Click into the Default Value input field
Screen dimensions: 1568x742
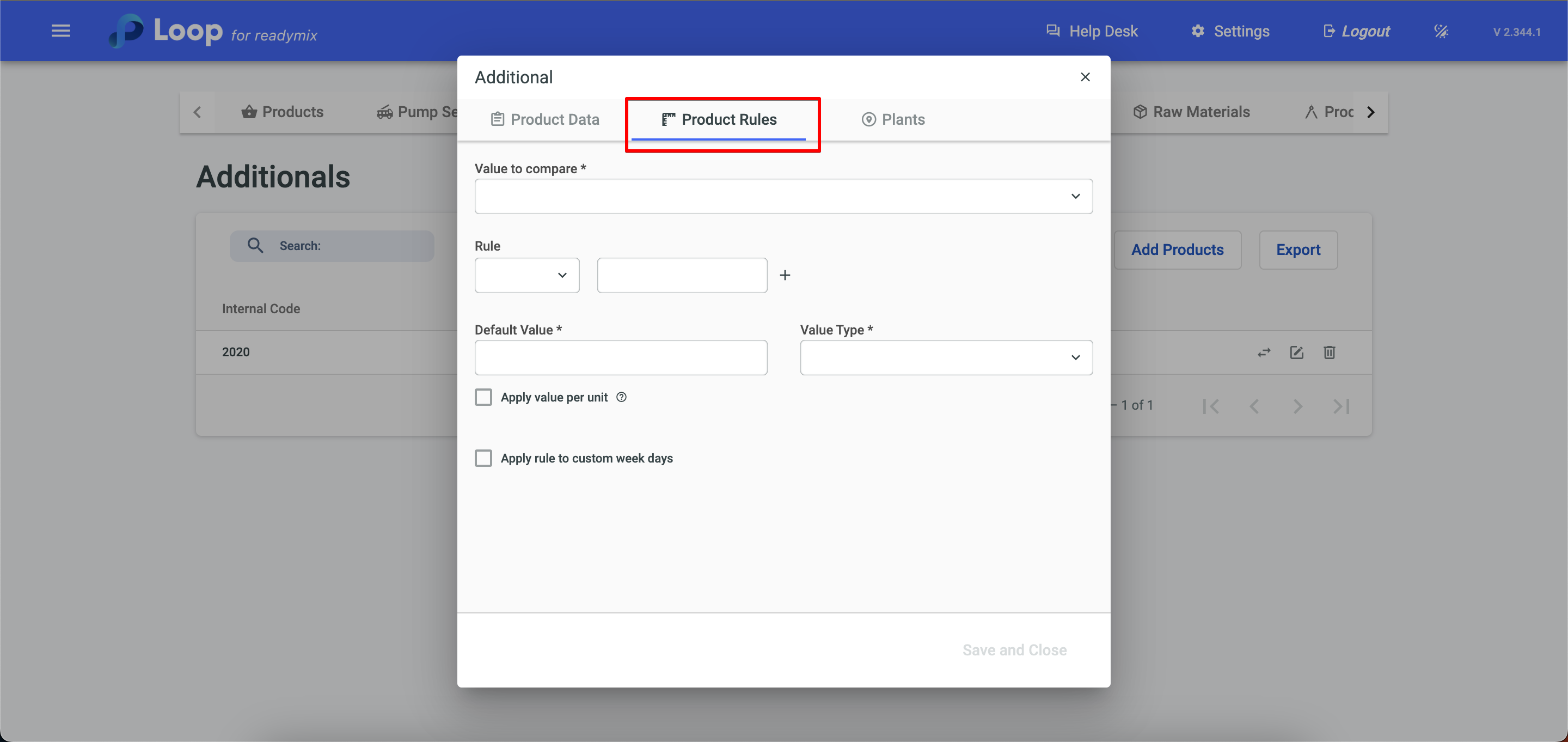click(620, 357)
